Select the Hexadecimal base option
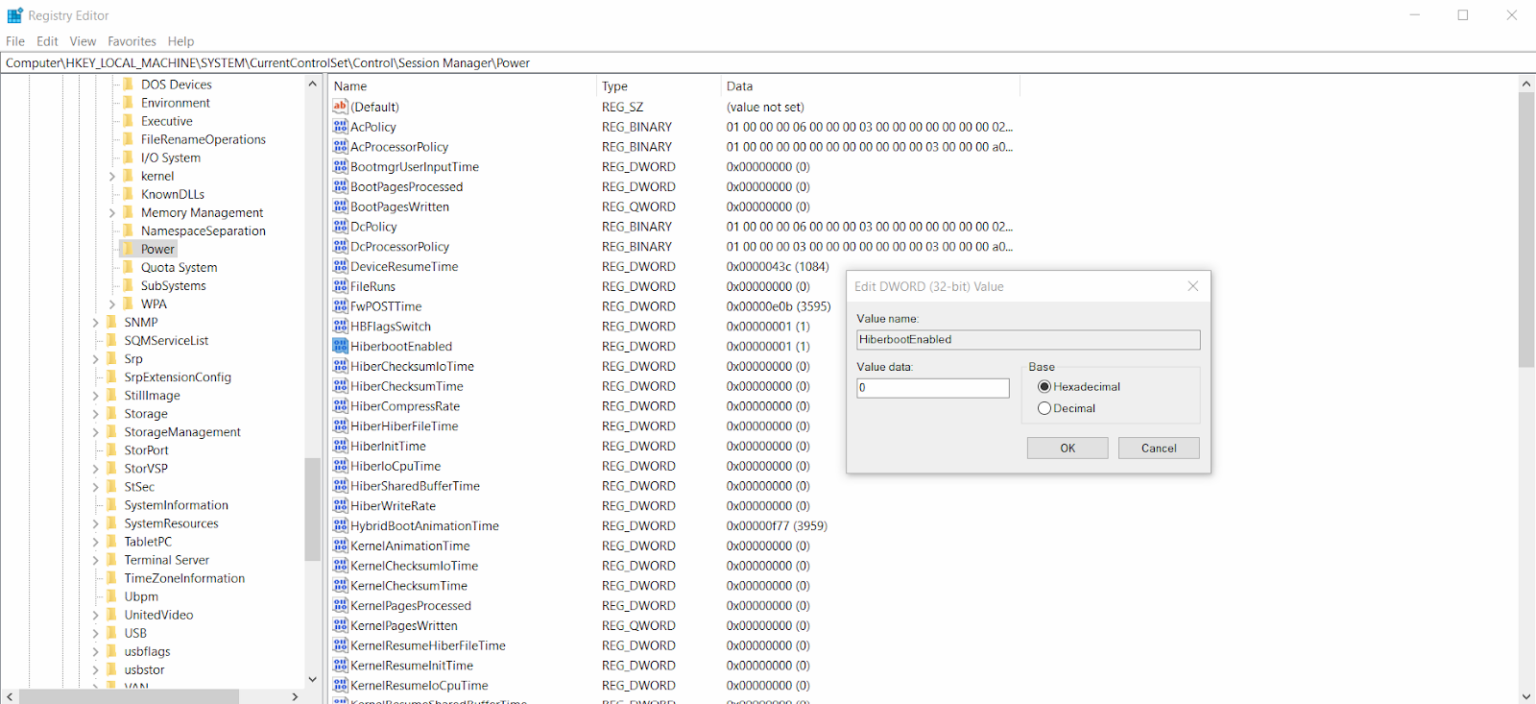1536x704 pixels. [x=1043, y=388]
